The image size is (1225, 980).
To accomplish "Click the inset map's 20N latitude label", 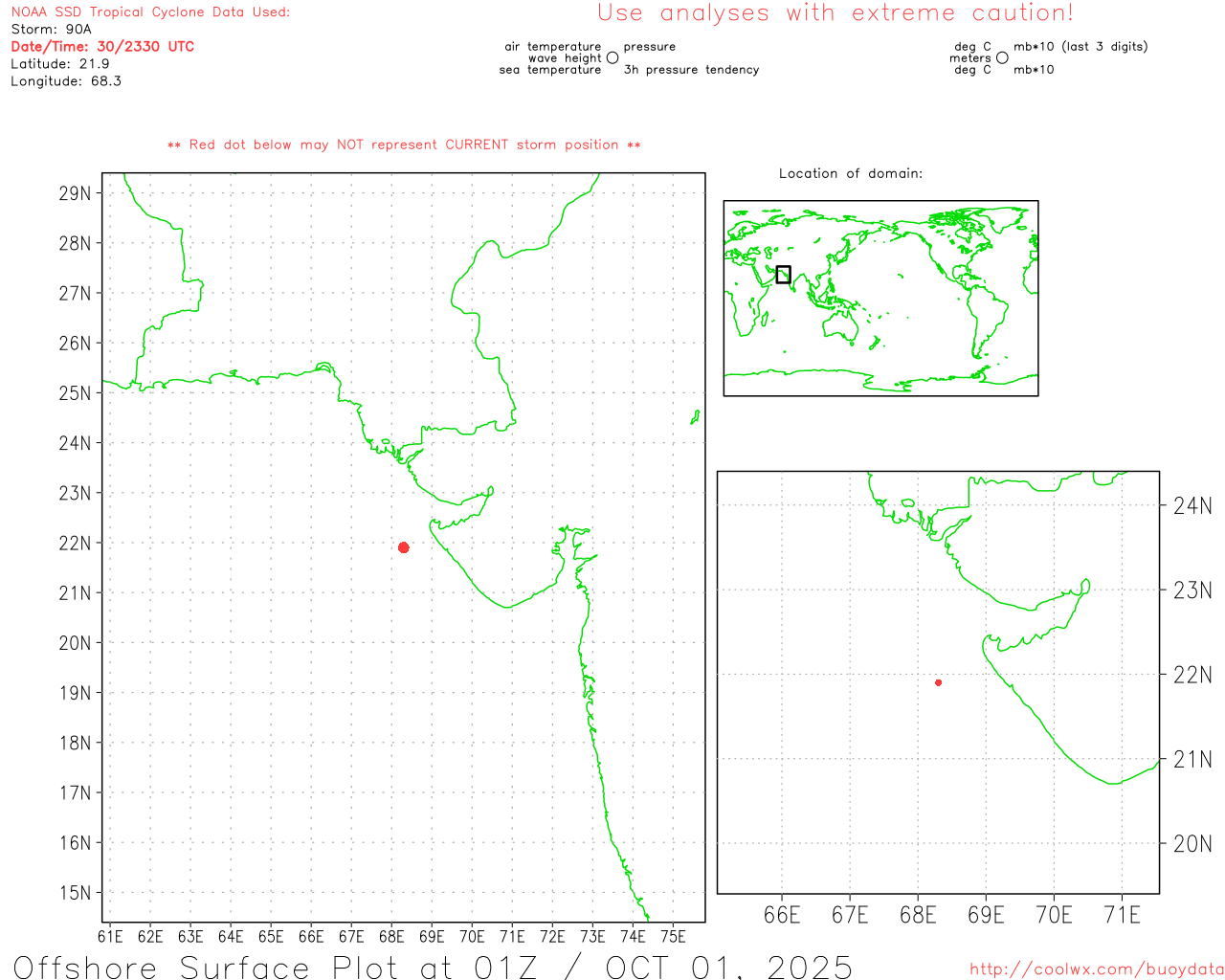I will point(1192,844).
